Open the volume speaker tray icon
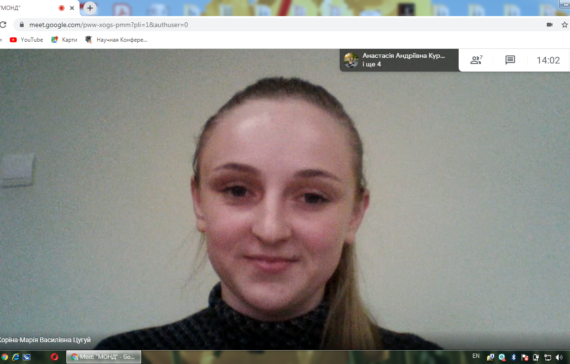This screenshot has width=570, height=364. pos(559,357)
